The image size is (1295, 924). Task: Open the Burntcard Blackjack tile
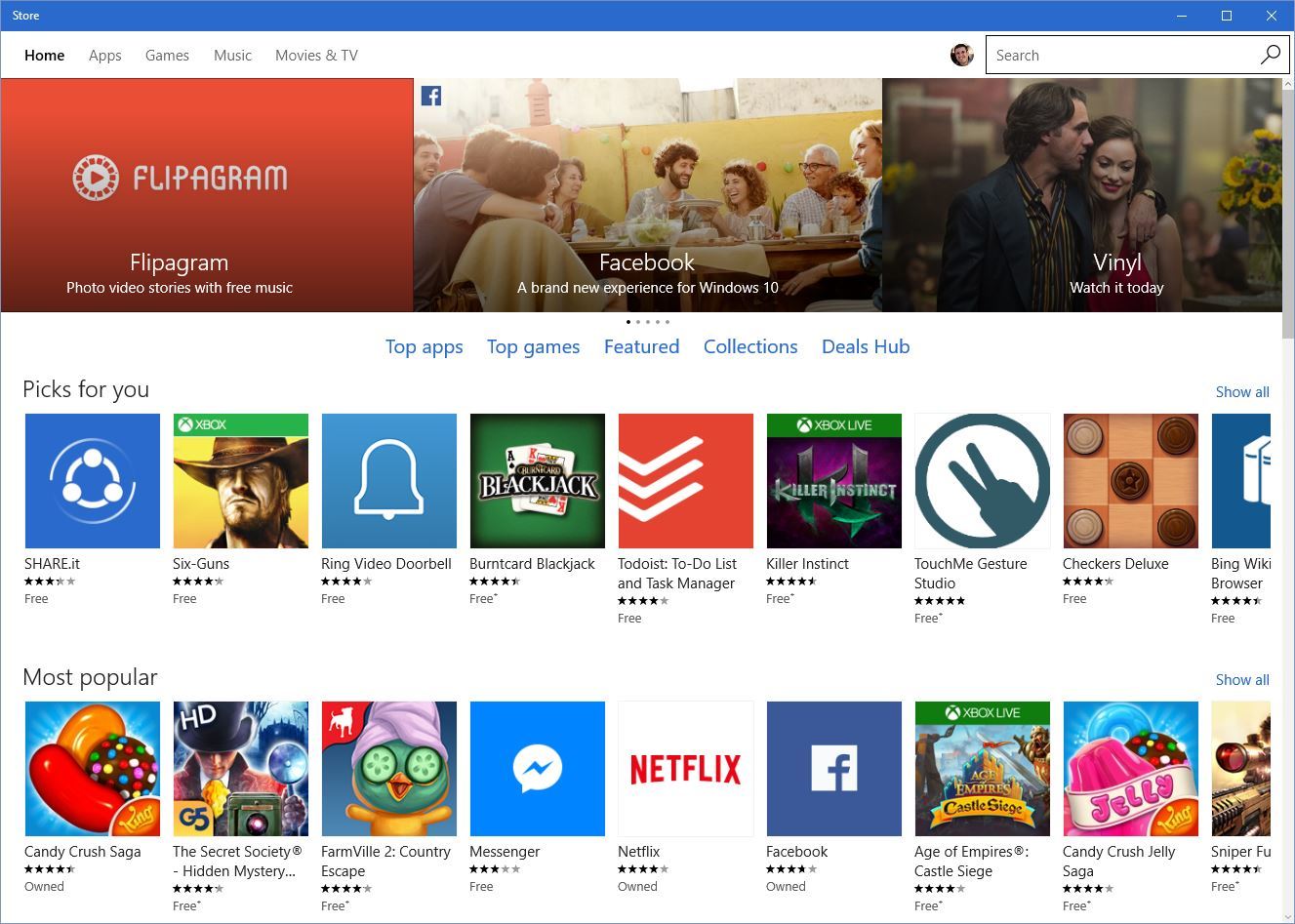537,480
